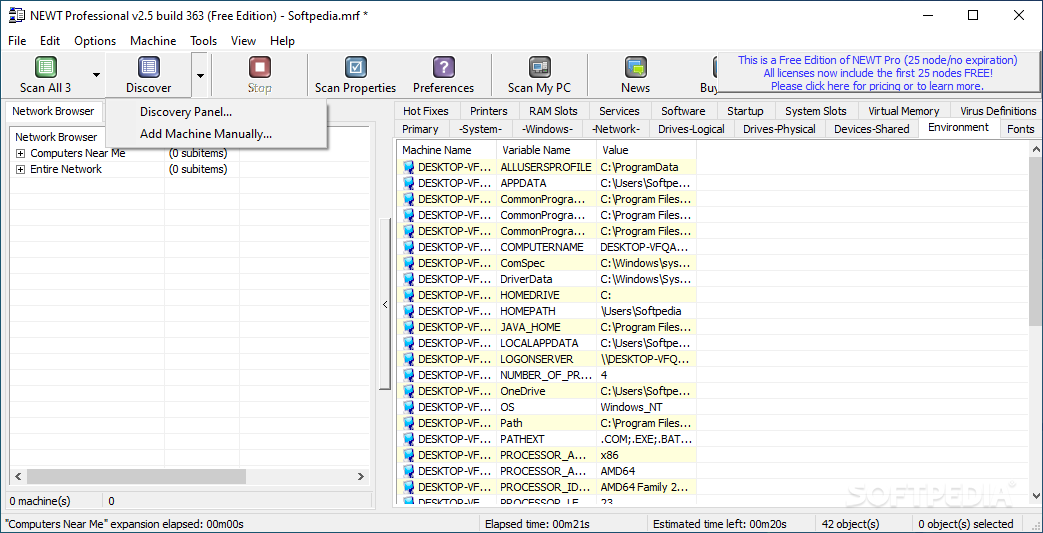Screen dimensions: 1043x533
Task: Click the left panel scroll right arrow
Action: pyautogui.click(x=361, y=476)
